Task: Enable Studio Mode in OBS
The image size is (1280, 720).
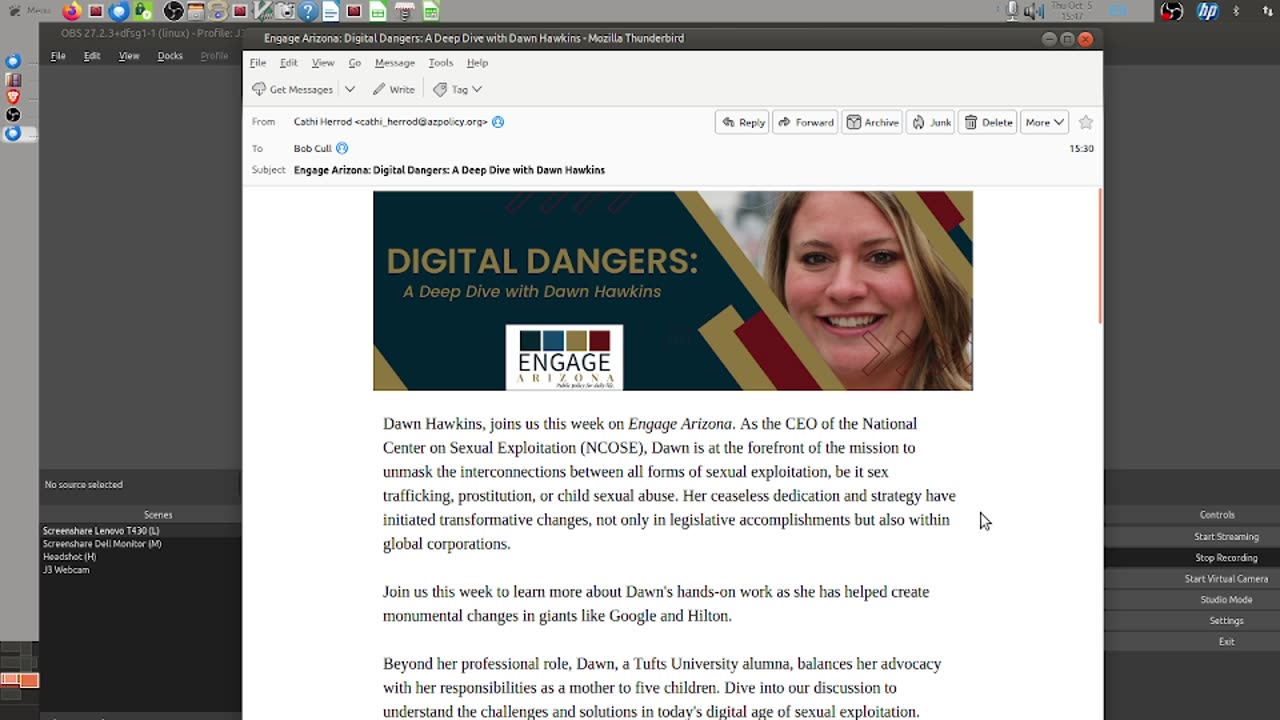Action: click(x=1226, y=600)
